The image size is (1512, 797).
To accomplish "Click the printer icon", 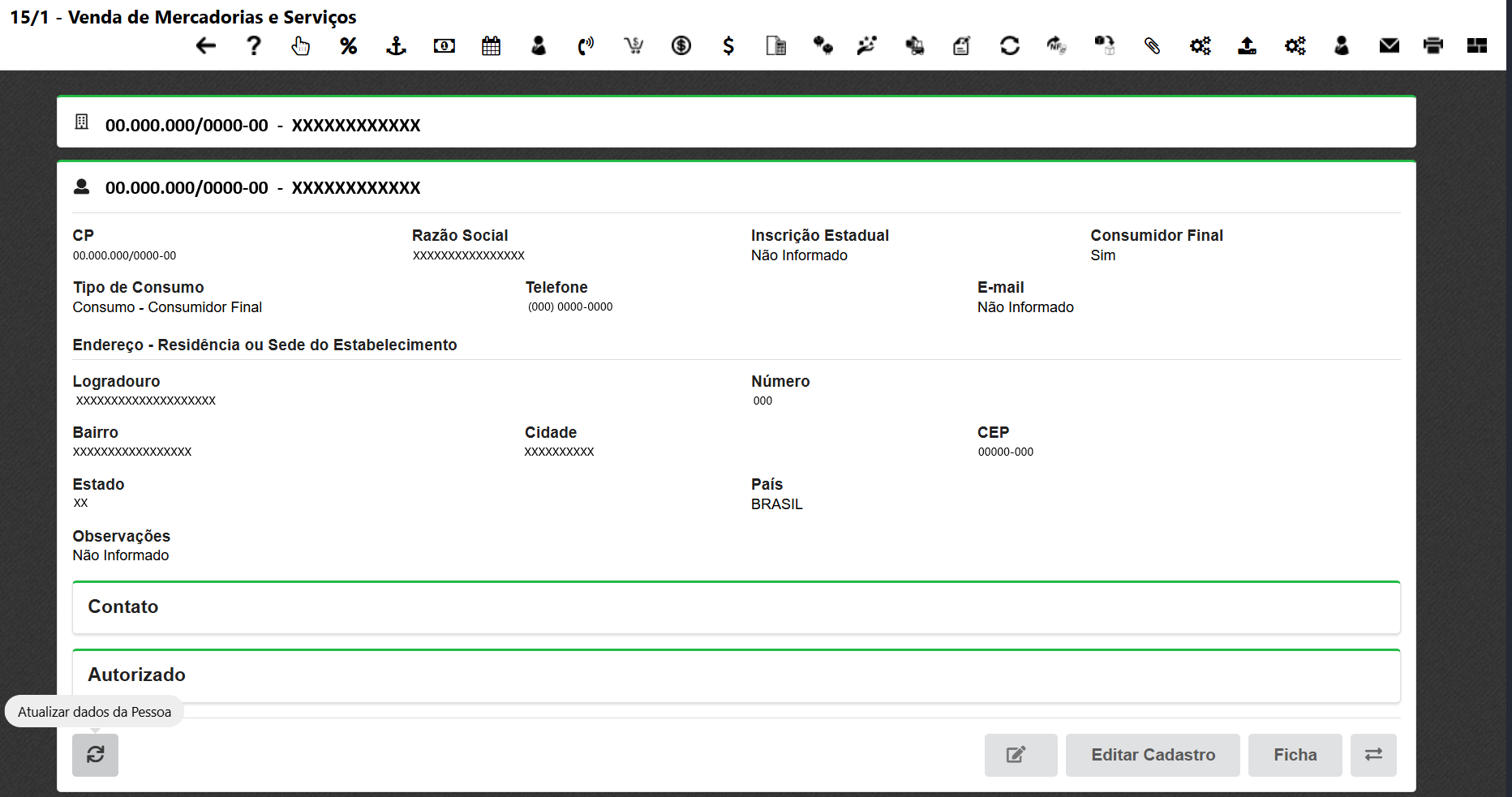I will [1433, 46].
